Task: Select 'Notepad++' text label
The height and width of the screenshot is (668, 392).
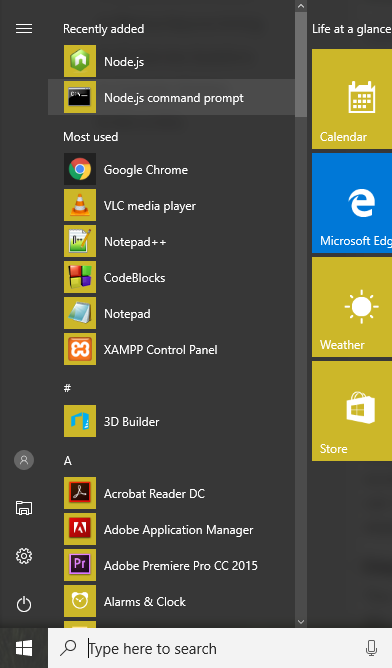Action: [x=135, y=242]
